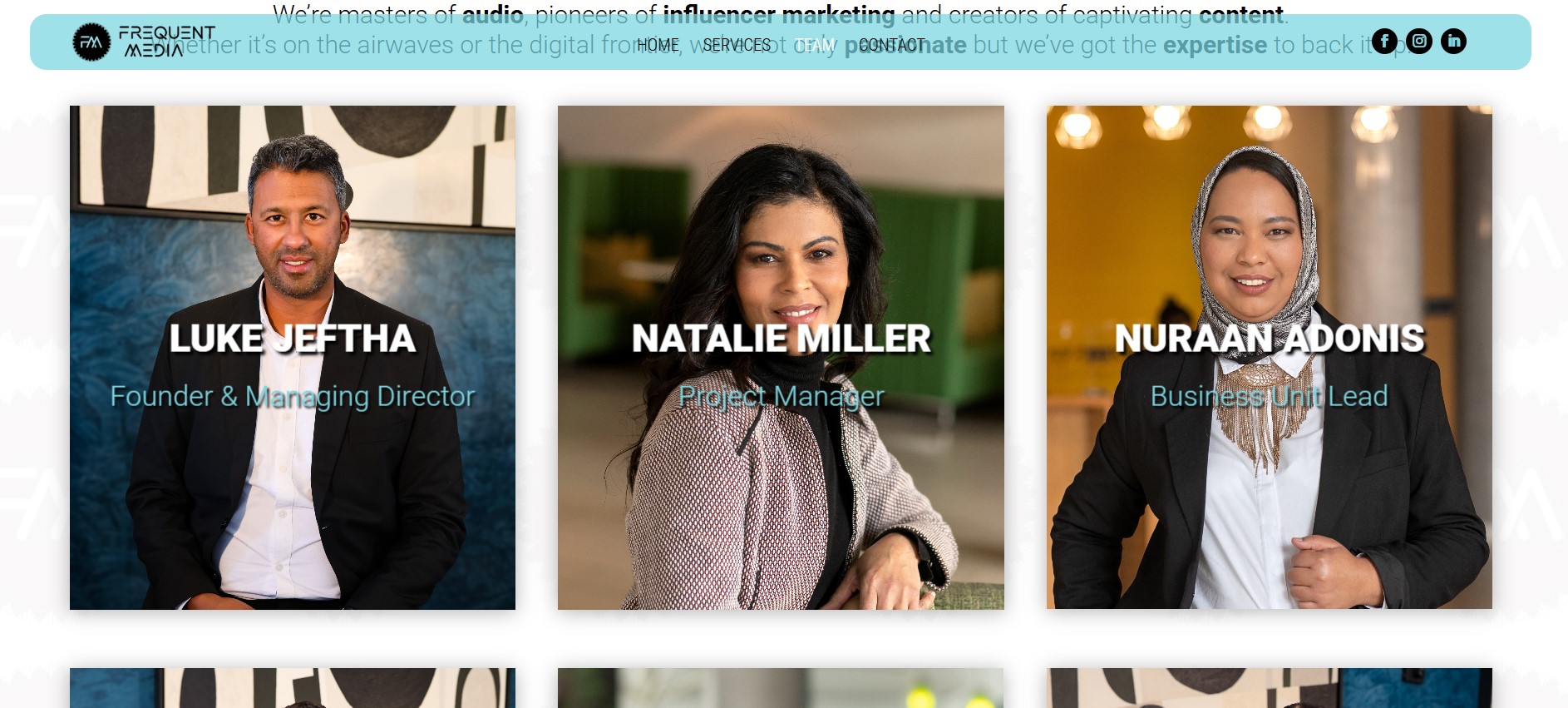
Task: Click the Founder & Managing Director title
Action: pyautogui.click(x=293, y=397)
